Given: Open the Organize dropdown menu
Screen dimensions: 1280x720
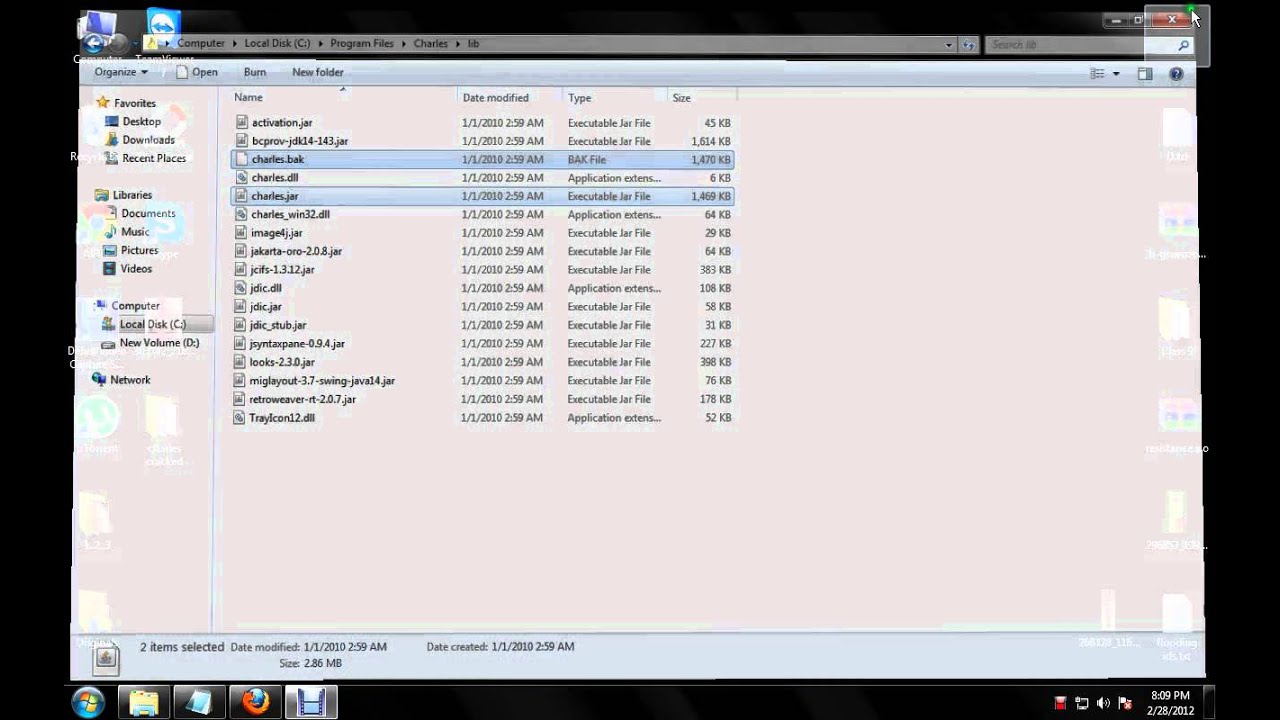Looking at the screenshot, I should tap(121, 72).
